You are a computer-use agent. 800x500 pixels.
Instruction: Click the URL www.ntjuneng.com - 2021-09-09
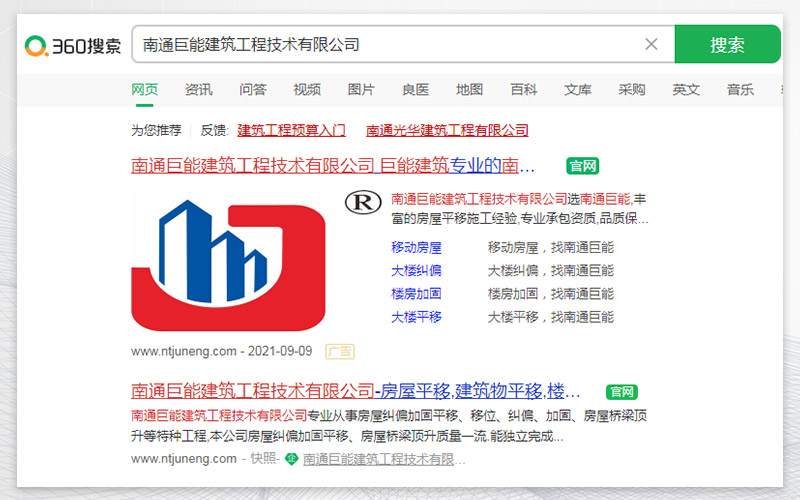221,352
